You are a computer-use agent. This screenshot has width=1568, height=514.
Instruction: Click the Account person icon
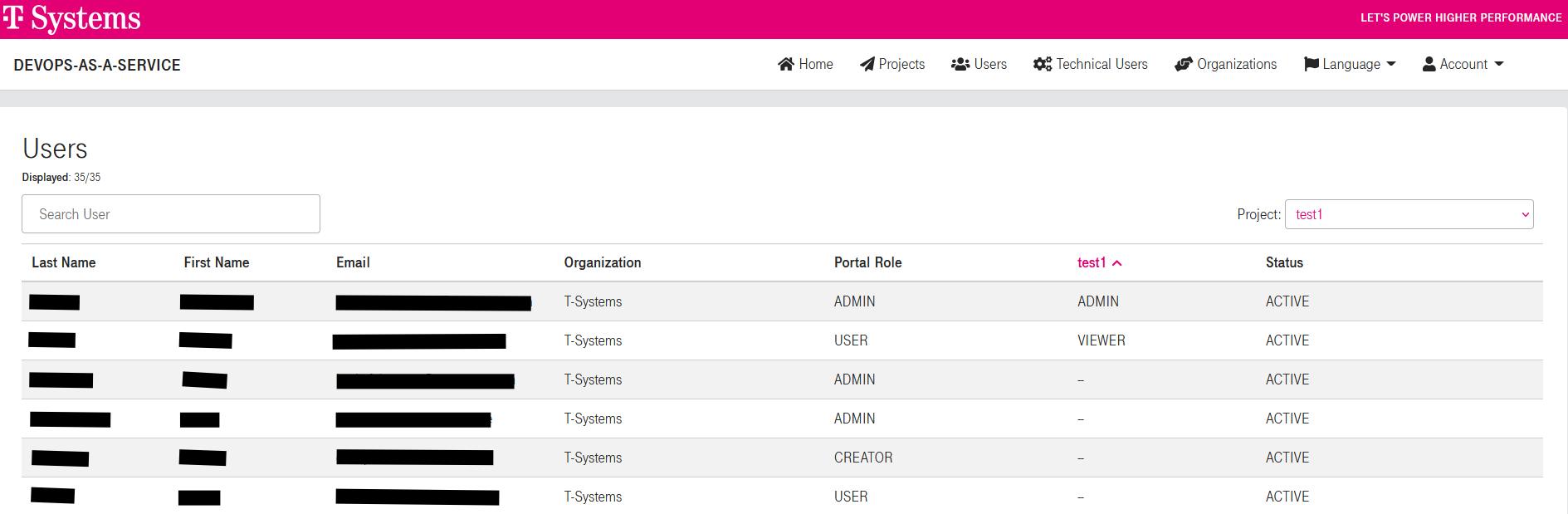coord(1429,64)
